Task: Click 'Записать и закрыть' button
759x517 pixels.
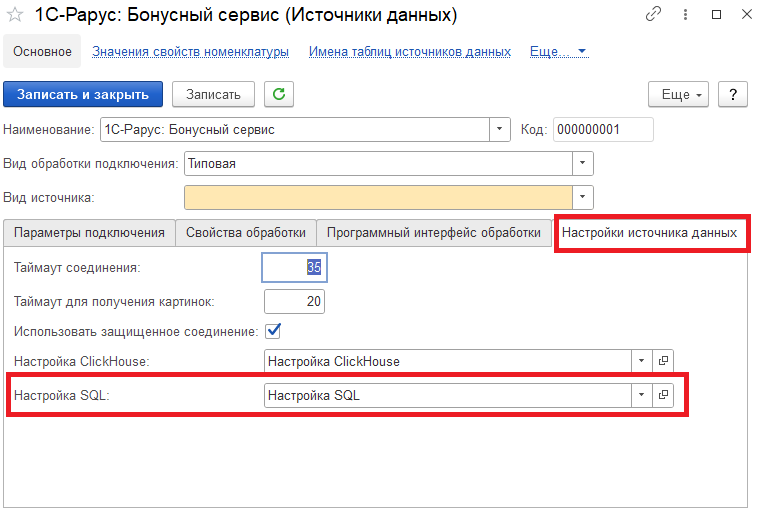Action: 83,94
